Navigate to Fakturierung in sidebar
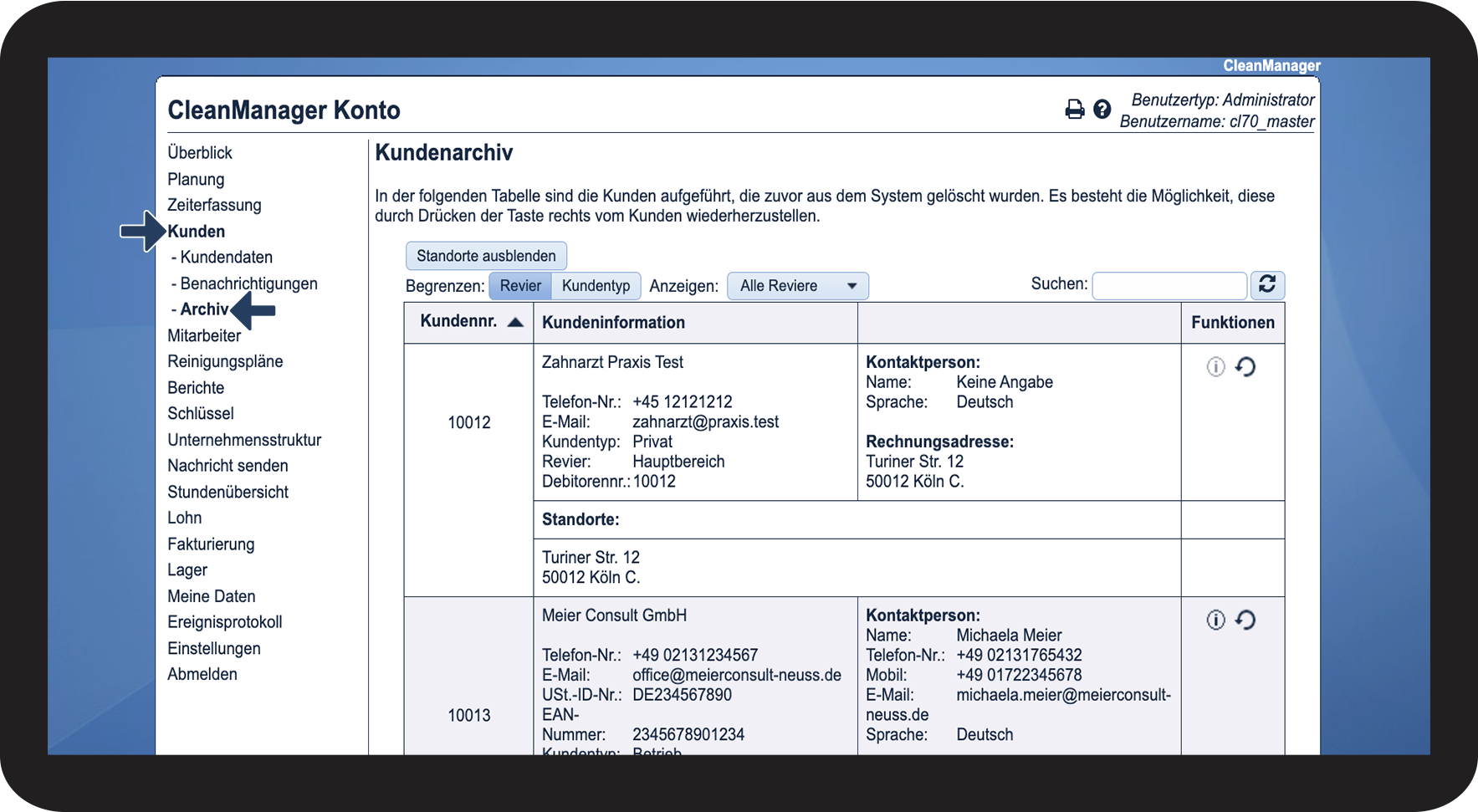This screenshot has width=1478, height=812. 211,544
